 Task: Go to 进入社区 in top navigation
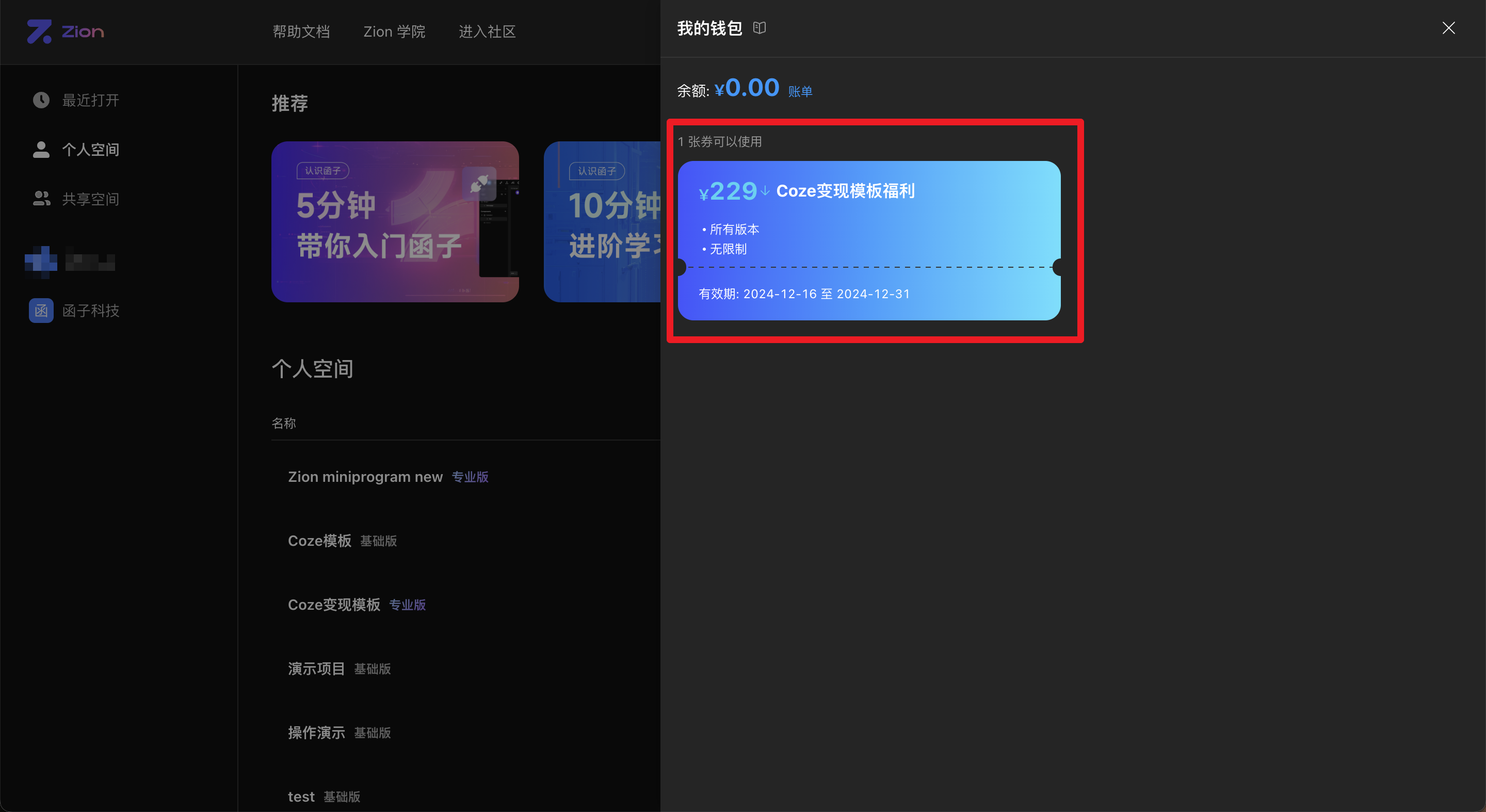[488, 31]
